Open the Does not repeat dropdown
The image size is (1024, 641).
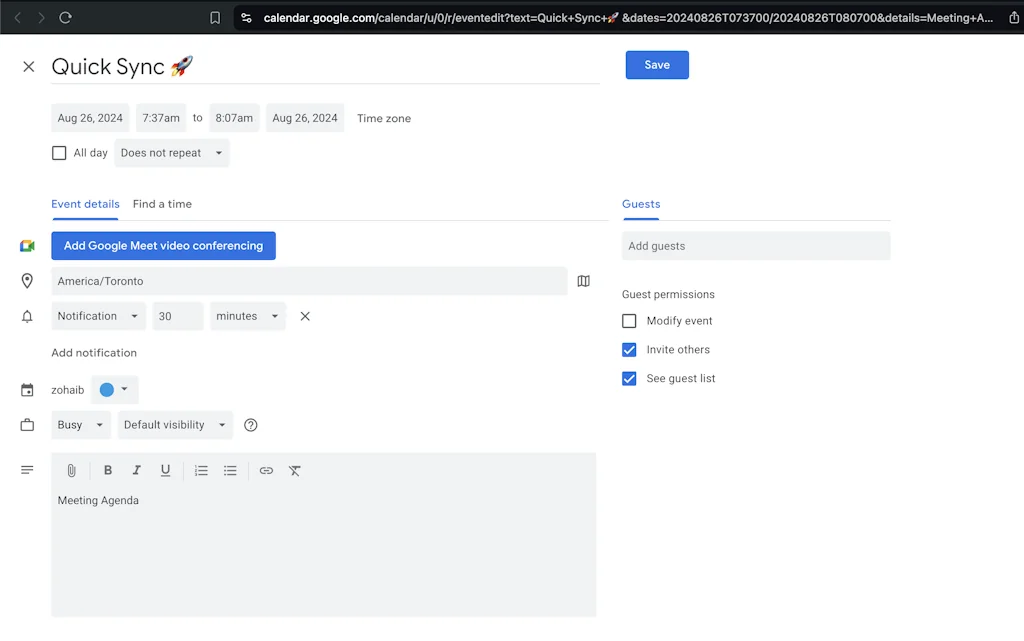click(171, 152)
